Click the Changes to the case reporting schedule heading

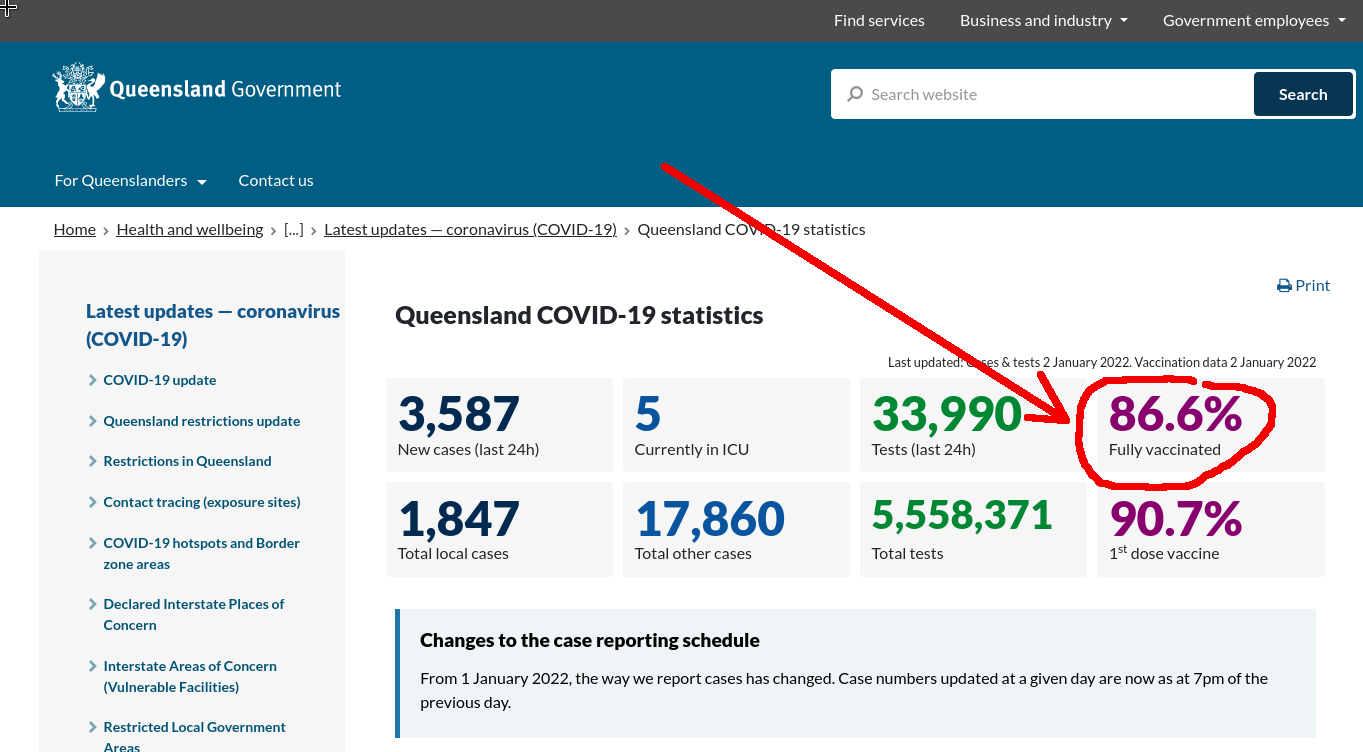tap(590, 640)
